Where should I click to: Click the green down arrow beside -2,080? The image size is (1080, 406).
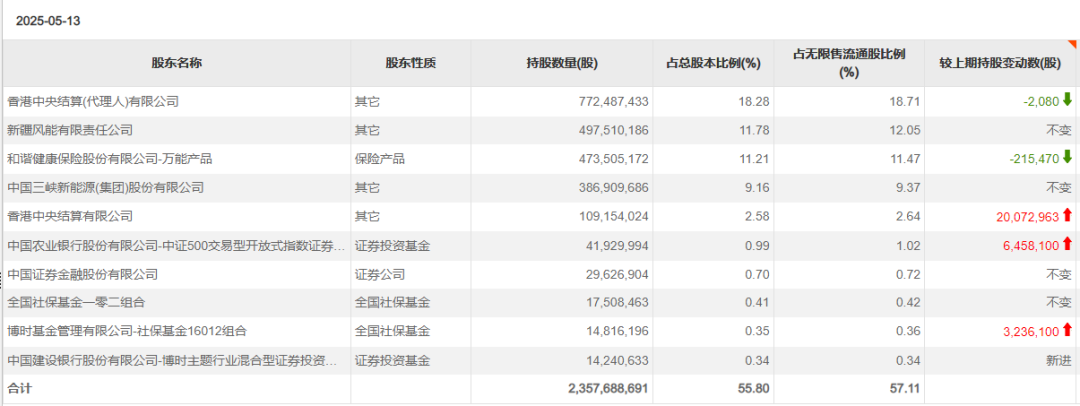tap(1068, 101)
